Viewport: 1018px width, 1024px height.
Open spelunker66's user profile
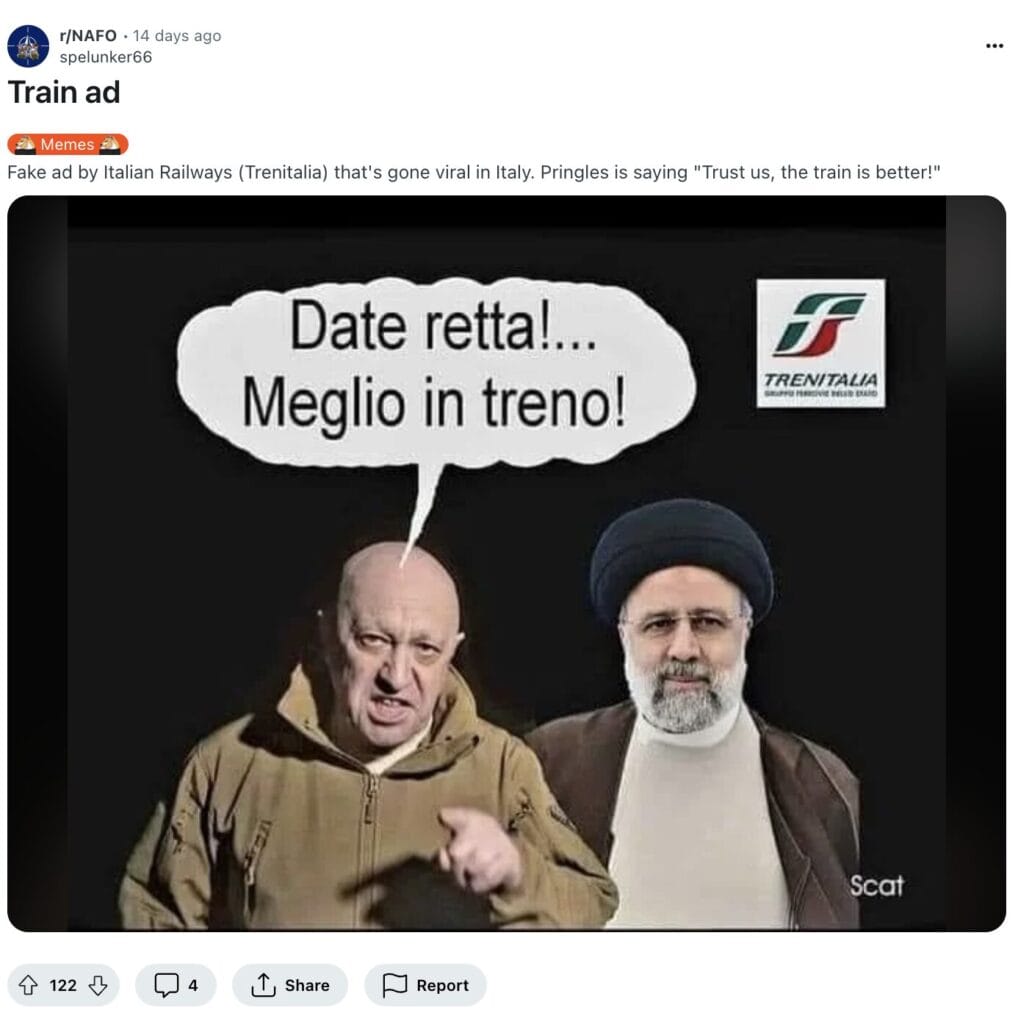106,57
